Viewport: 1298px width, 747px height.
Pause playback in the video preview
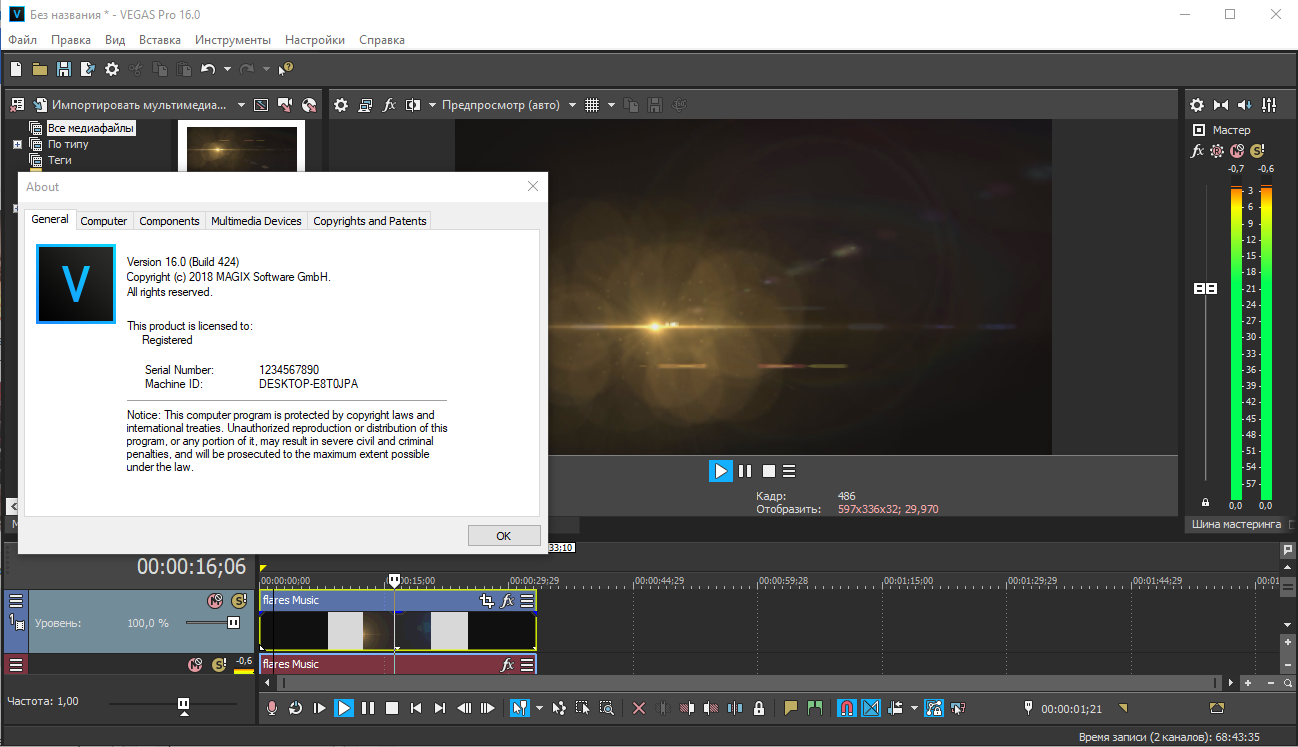click(745, 471)
